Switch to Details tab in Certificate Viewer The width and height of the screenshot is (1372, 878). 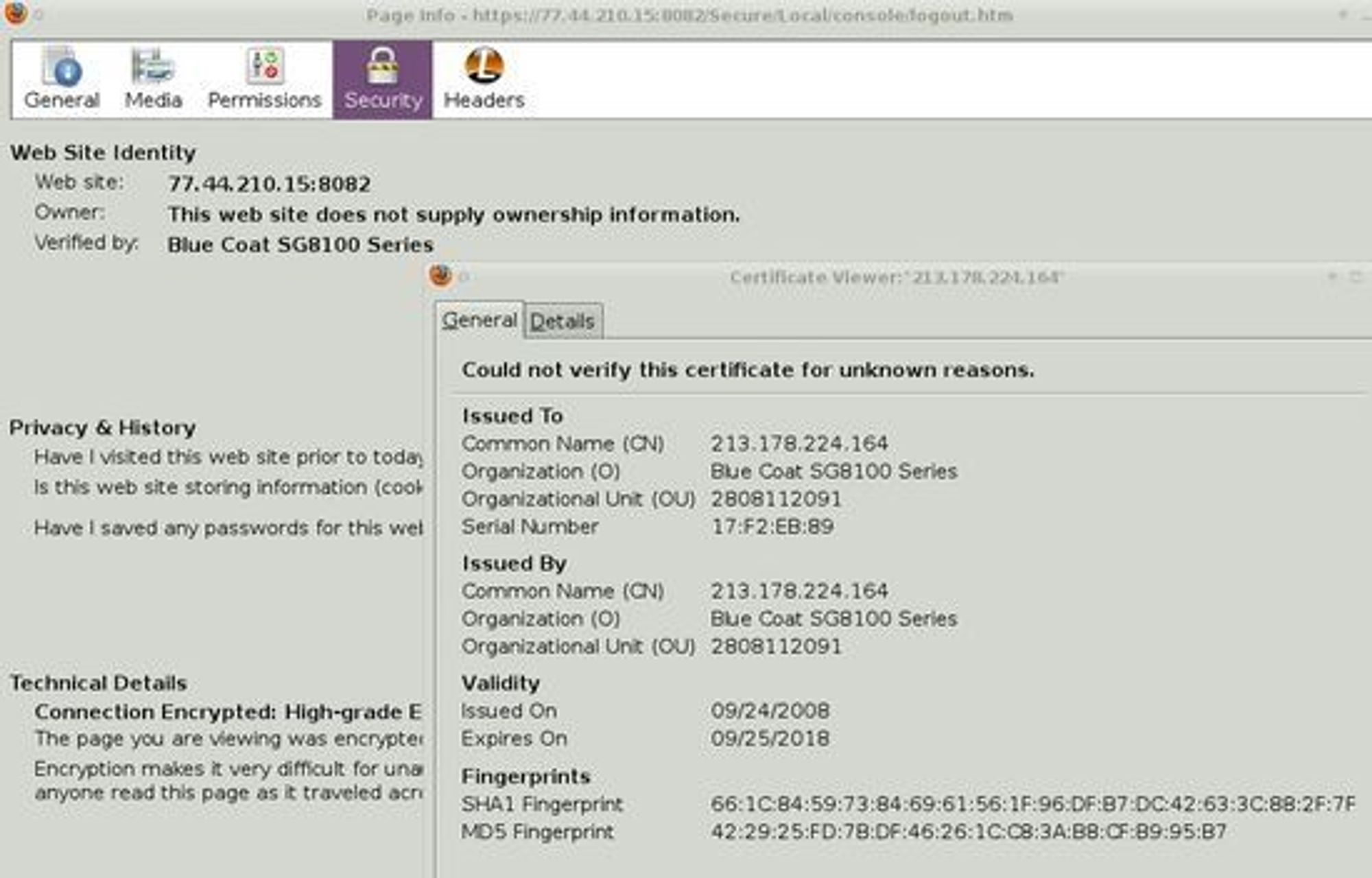[x=563, y=321]
